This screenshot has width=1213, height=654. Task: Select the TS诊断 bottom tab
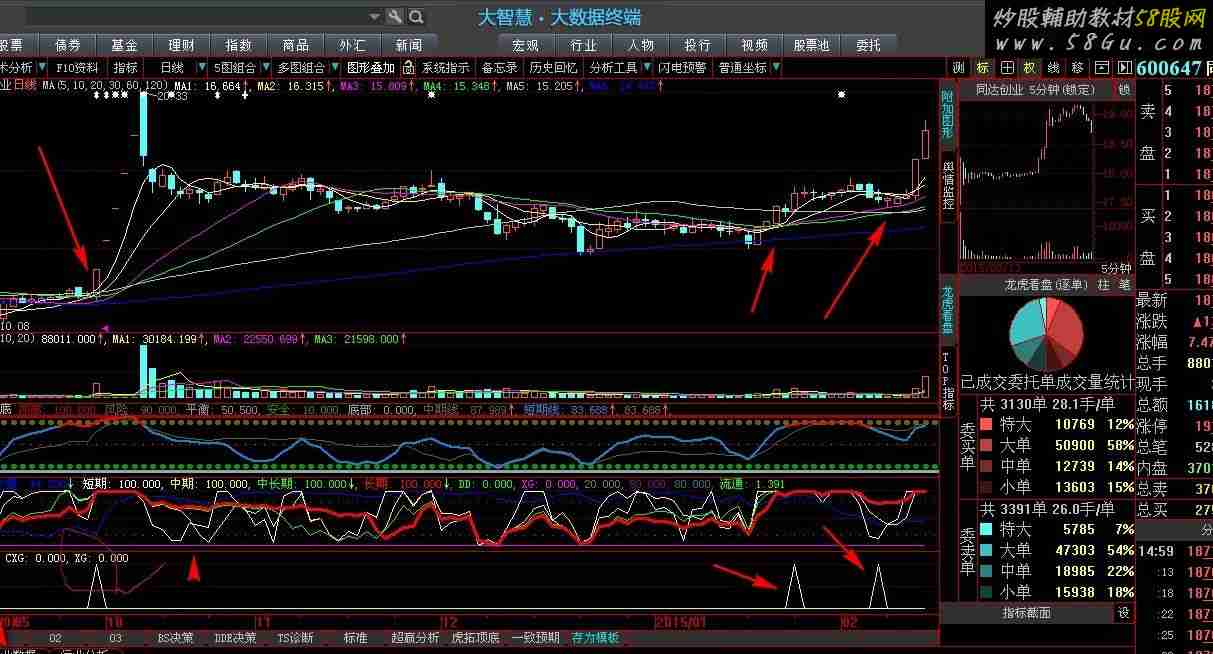294,638
